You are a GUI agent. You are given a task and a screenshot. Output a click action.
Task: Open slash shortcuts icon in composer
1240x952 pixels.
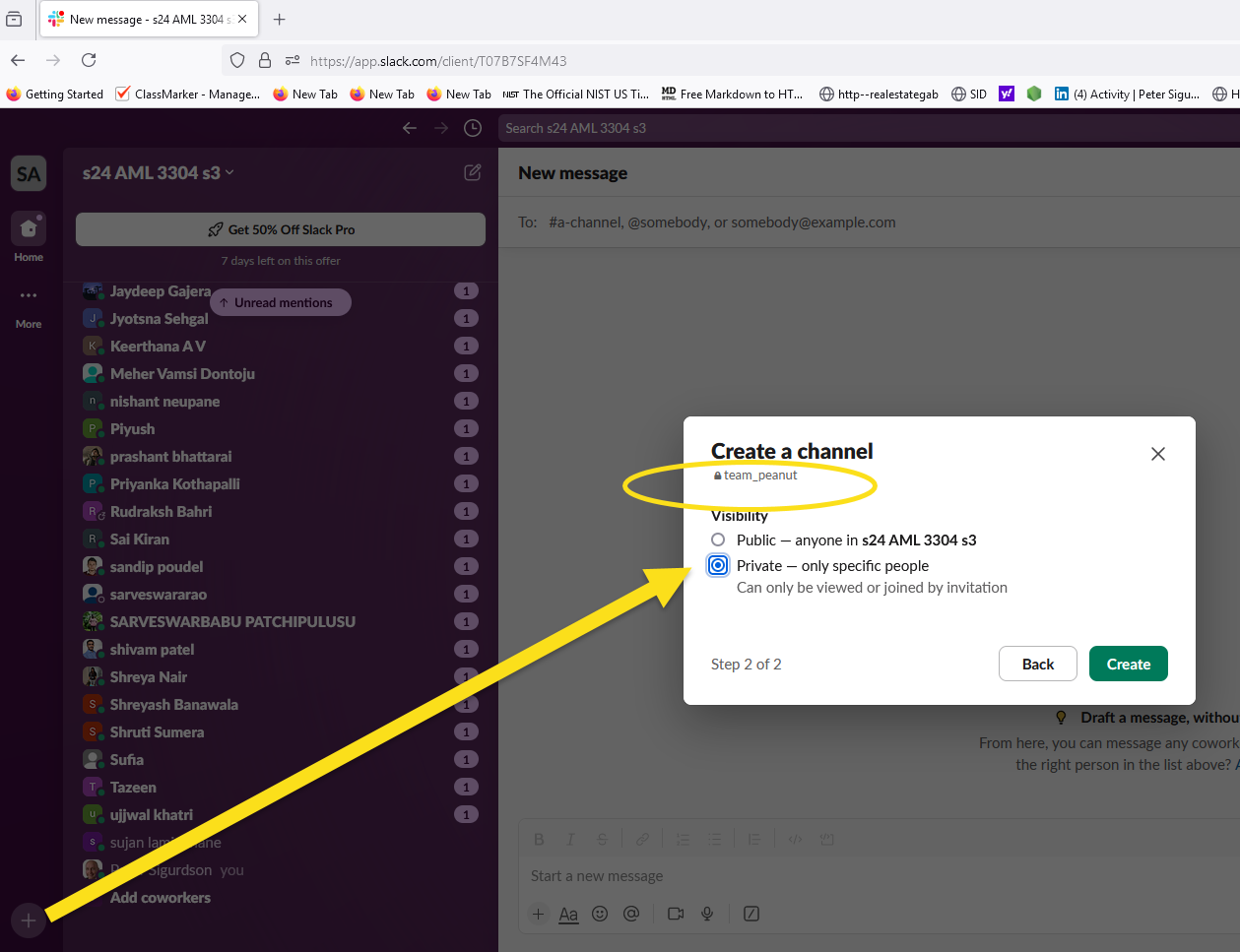click(x=751, y=914)
